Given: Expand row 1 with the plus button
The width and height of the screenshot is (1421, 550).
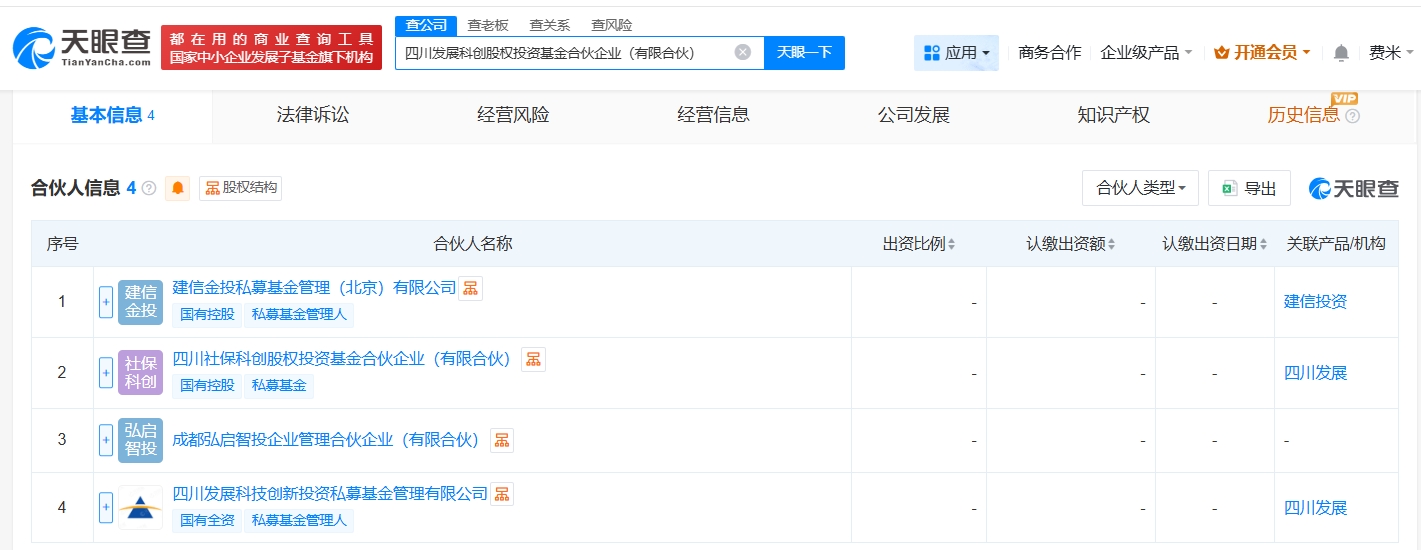Looking at the screenshot, I should click(x=106, y=302).
